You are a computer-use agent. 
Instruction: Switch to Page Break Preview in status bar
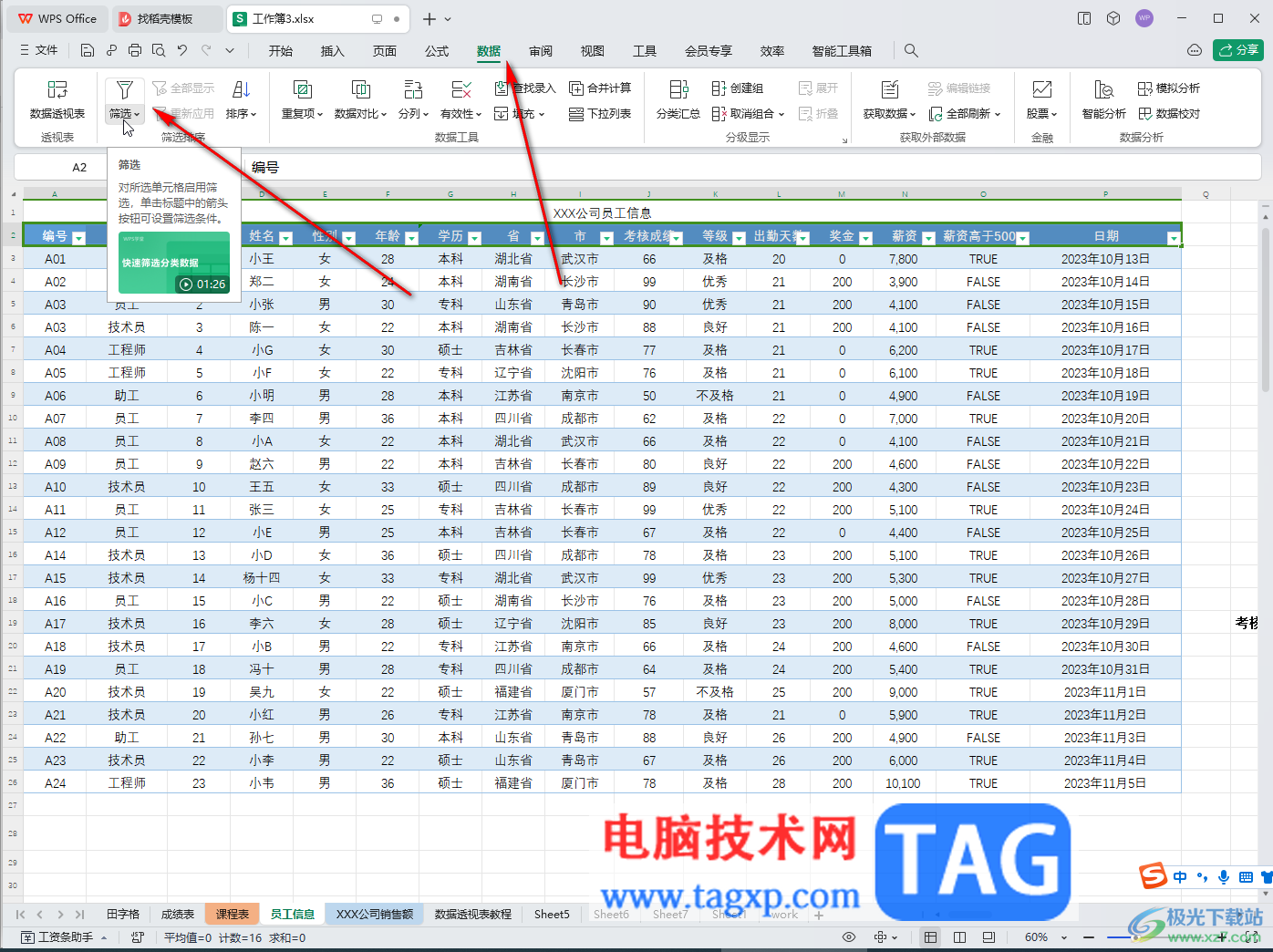coord(988,937)
